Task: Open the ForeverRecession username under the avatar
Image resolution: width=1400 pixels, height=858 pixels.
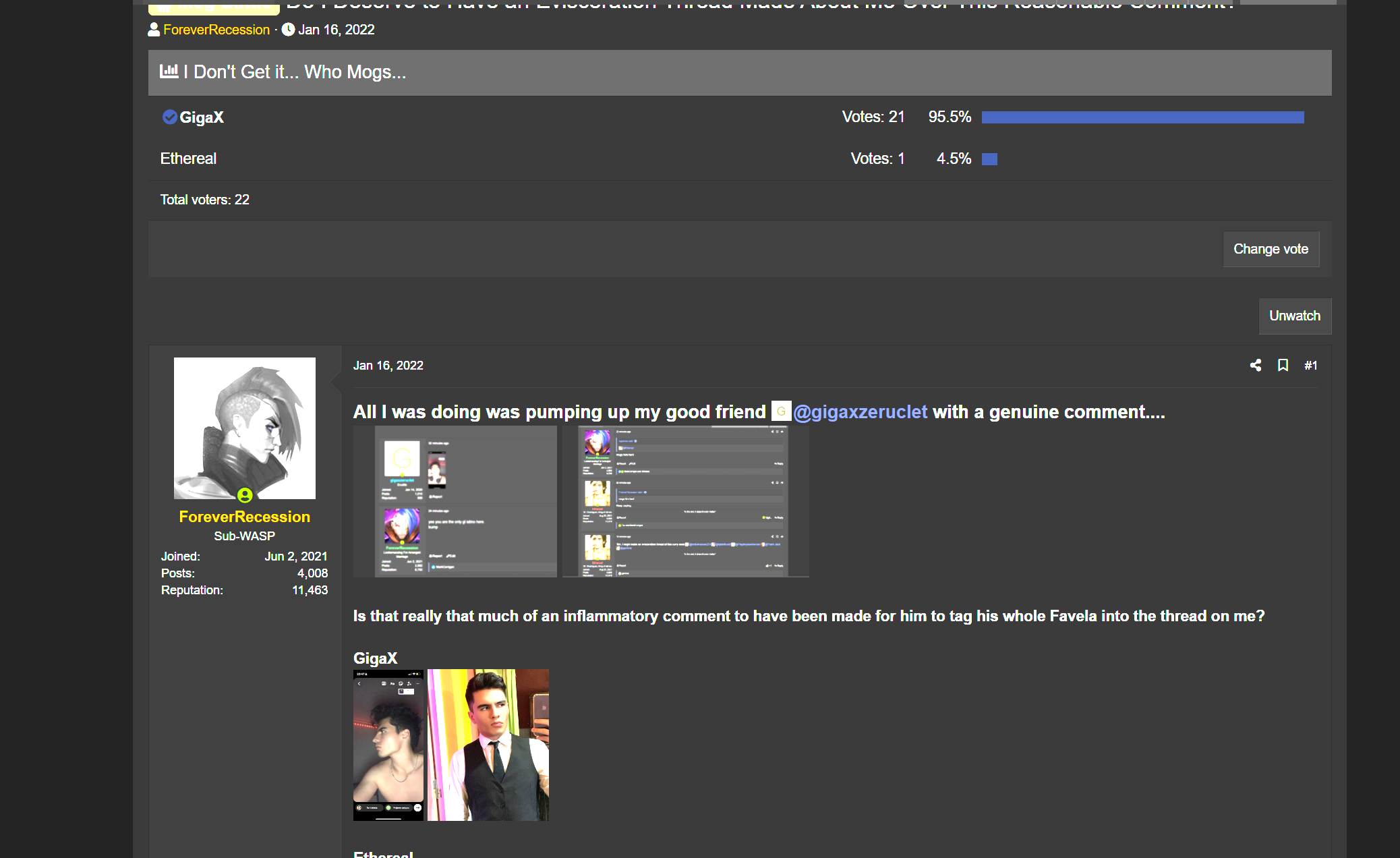Action: (245, 517)
